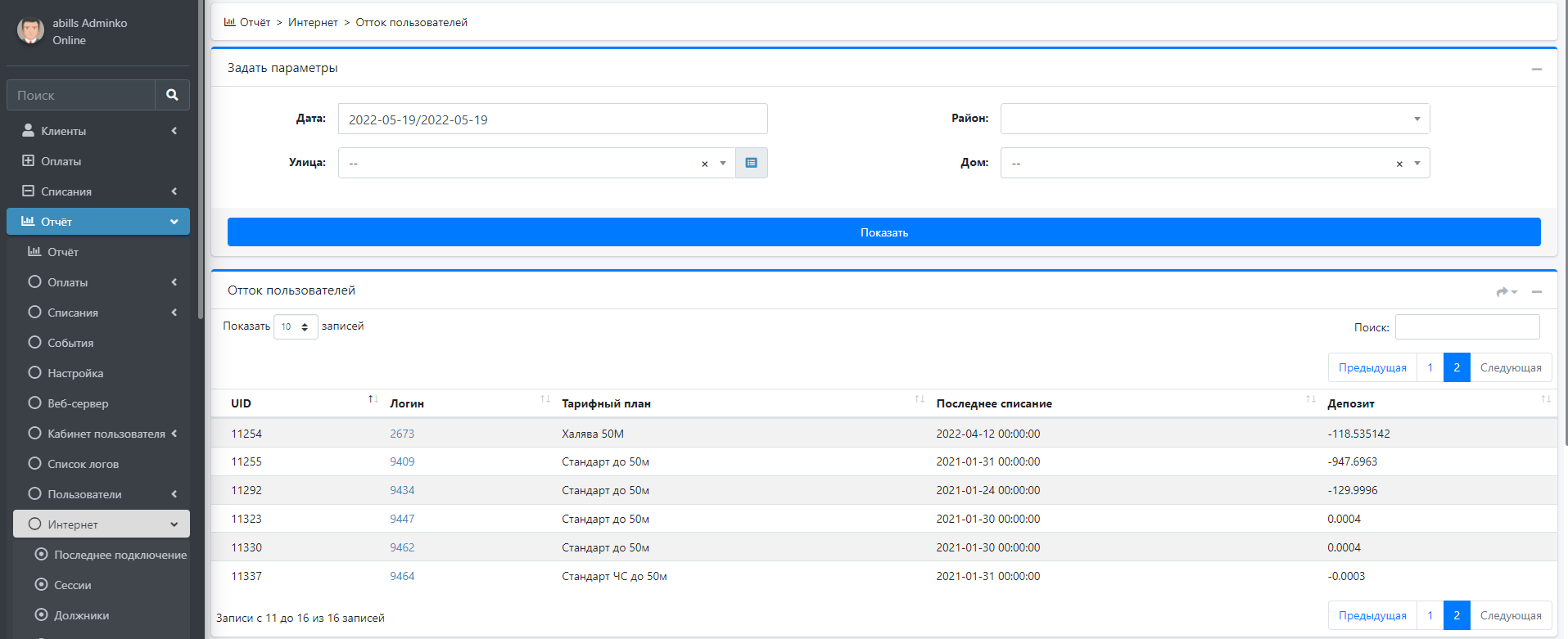Screen dimensions: 1568x639
Task: Expand the Клиенты sidebar menu
Action: pos(98,131)
